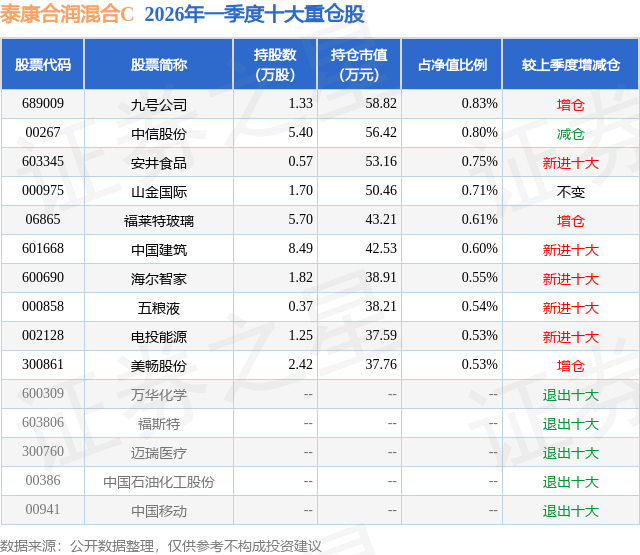Click header 较上季度增减仓

pyautogui.click(x=571, y=64)
